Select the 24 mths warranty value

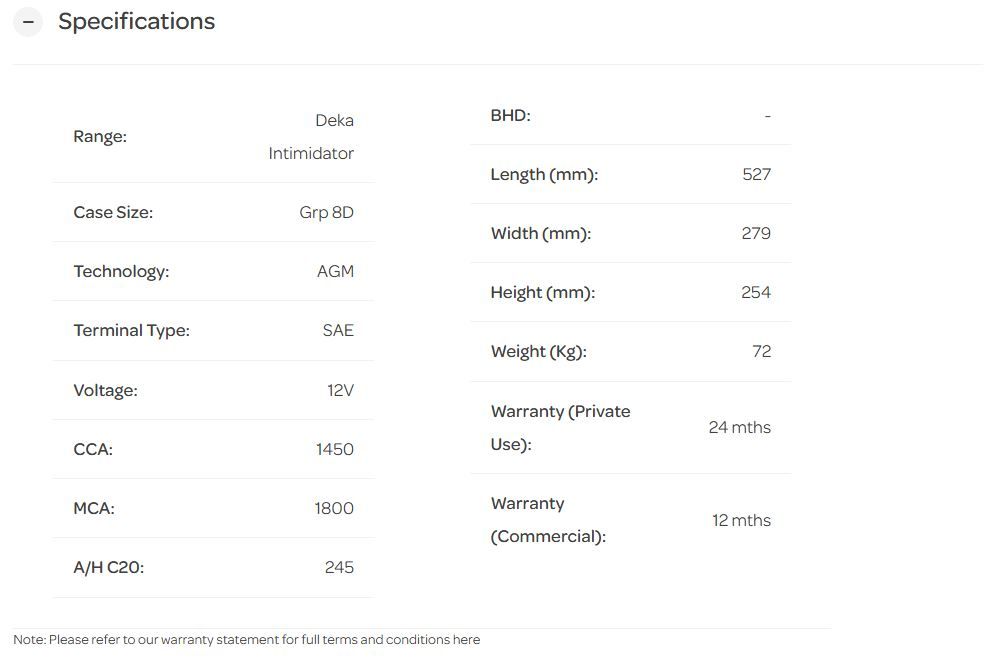coord(739,427)
